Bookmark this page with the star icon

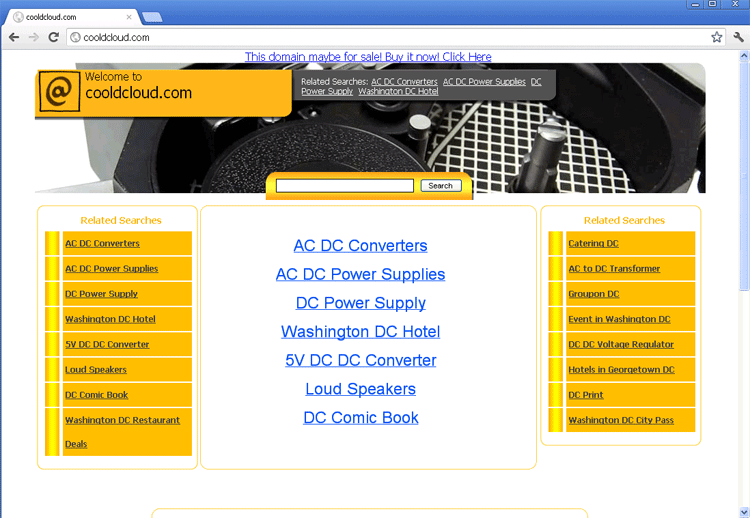pos(716,37)
